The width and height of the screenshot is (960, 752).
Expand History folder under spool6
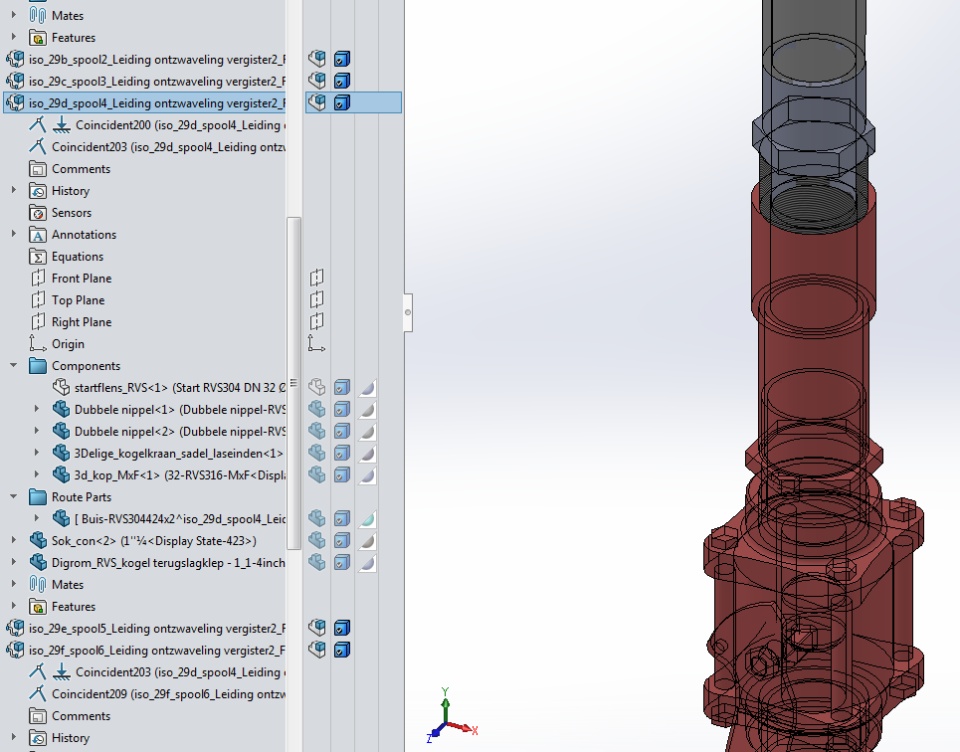(x=13, y=737)
